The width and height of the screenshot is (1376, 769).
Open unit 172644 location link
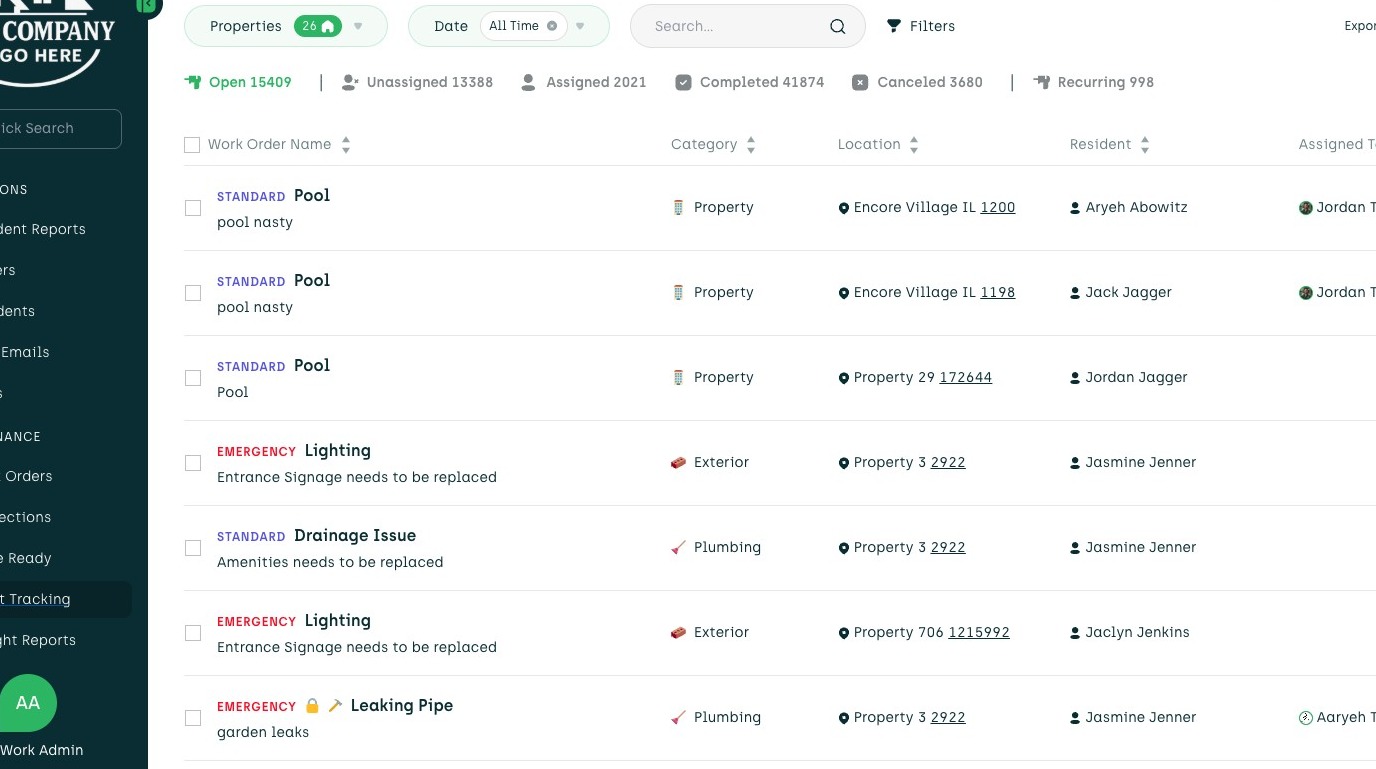(965, 377)
